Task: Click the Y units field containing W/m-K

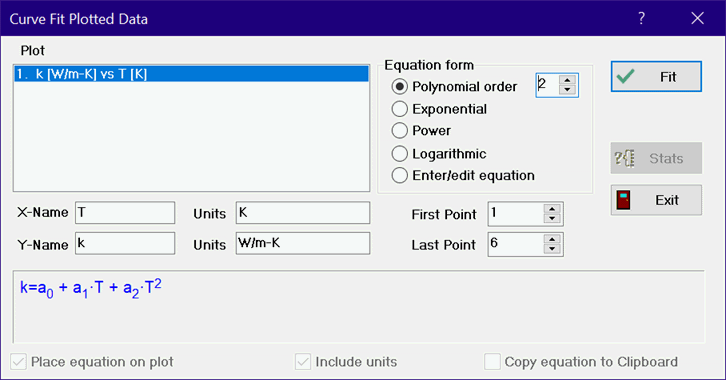Action: pos(303,243)
